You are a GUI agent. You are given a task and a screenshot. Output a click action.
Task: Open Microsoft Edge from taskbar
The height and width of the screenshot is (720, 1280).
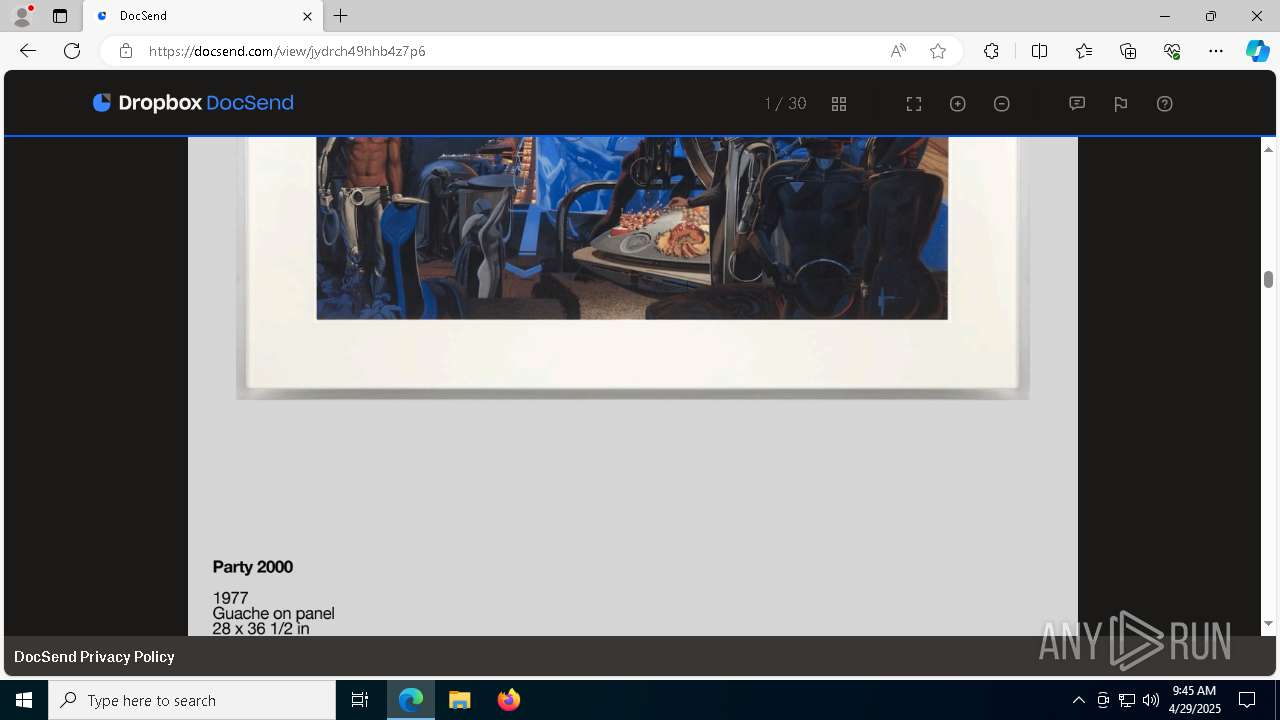click(411, 700)
